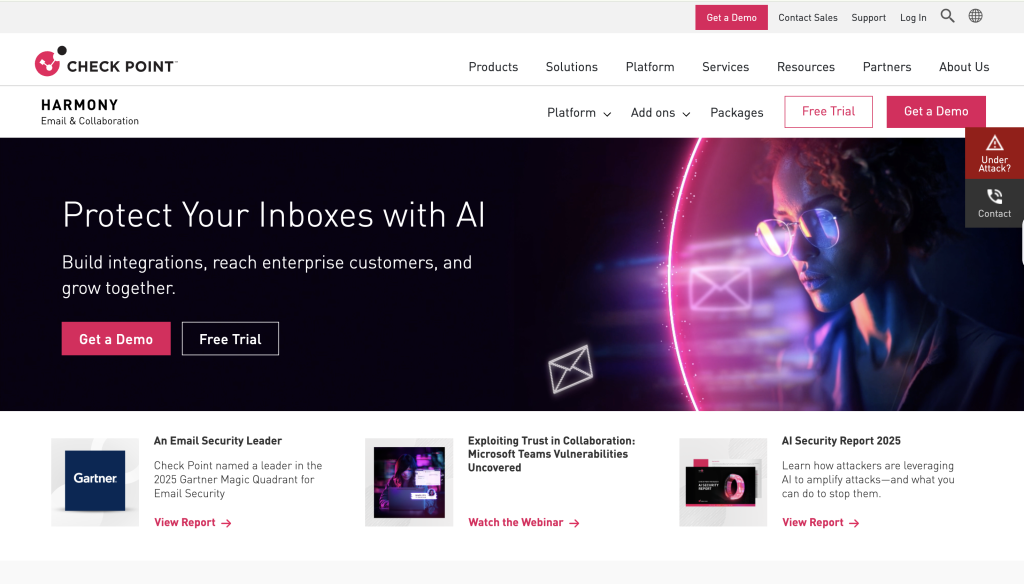This screenshot has width=1024, height=584.
Task: Click the outlined Free Trial hero button
Action: coord(230,338)
